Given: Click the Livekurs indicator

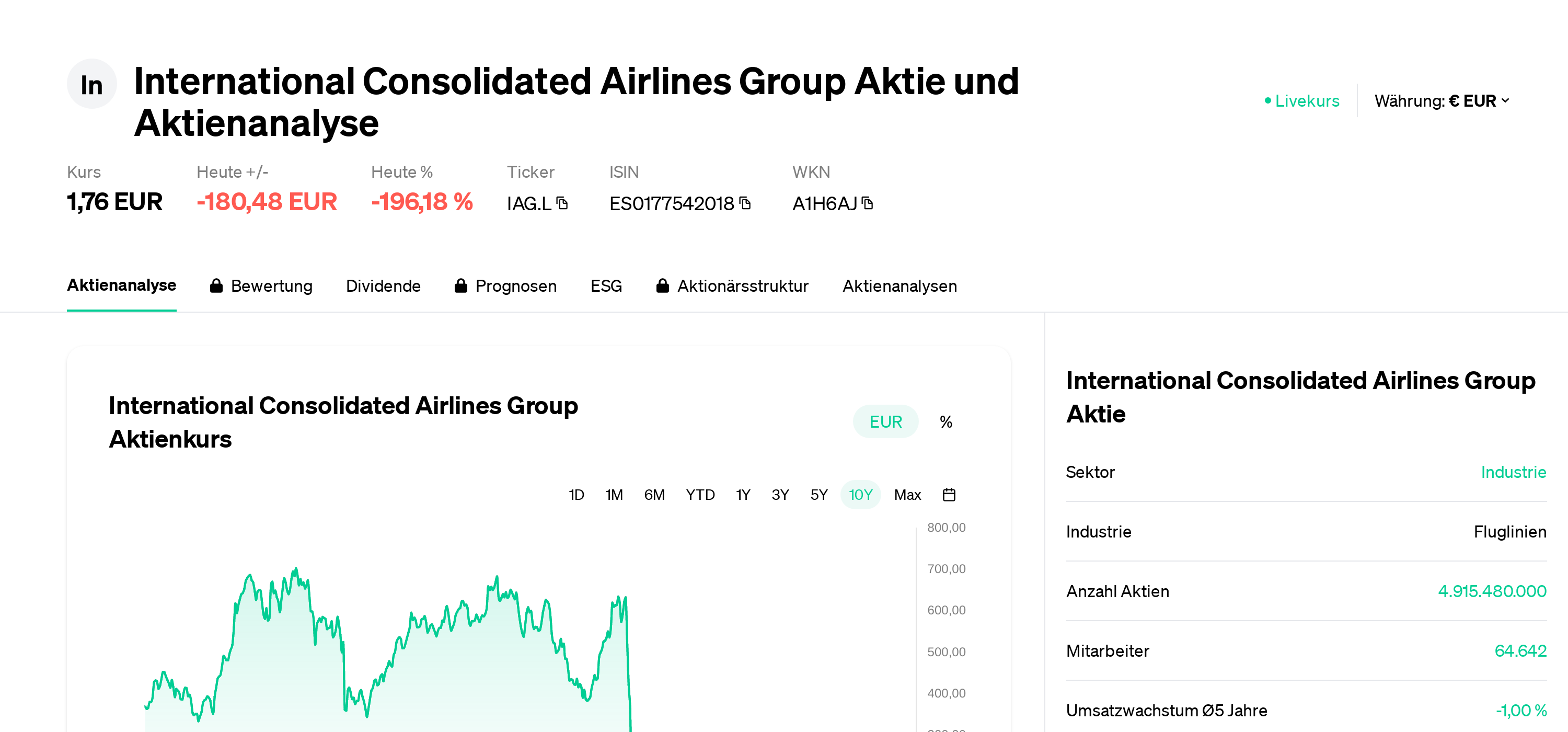Looking at the screenshot, I should pos(1301,100).
